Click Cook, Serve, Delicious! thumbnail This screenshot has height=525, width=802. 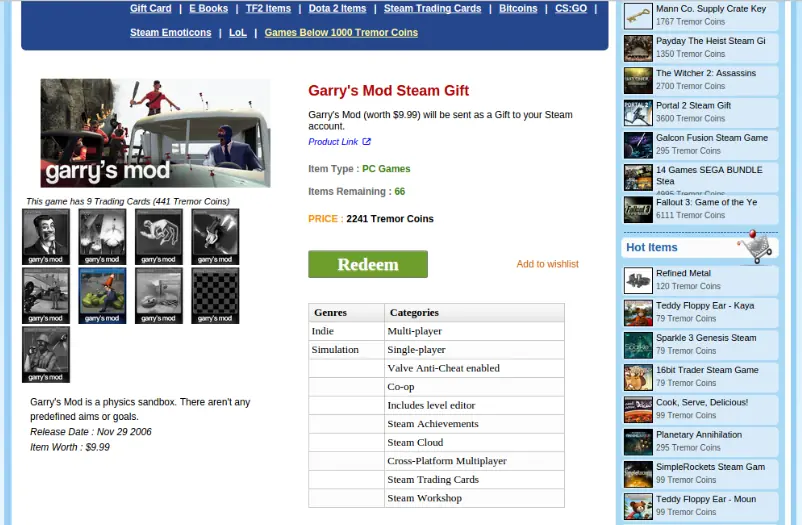(x=638, y=409)
